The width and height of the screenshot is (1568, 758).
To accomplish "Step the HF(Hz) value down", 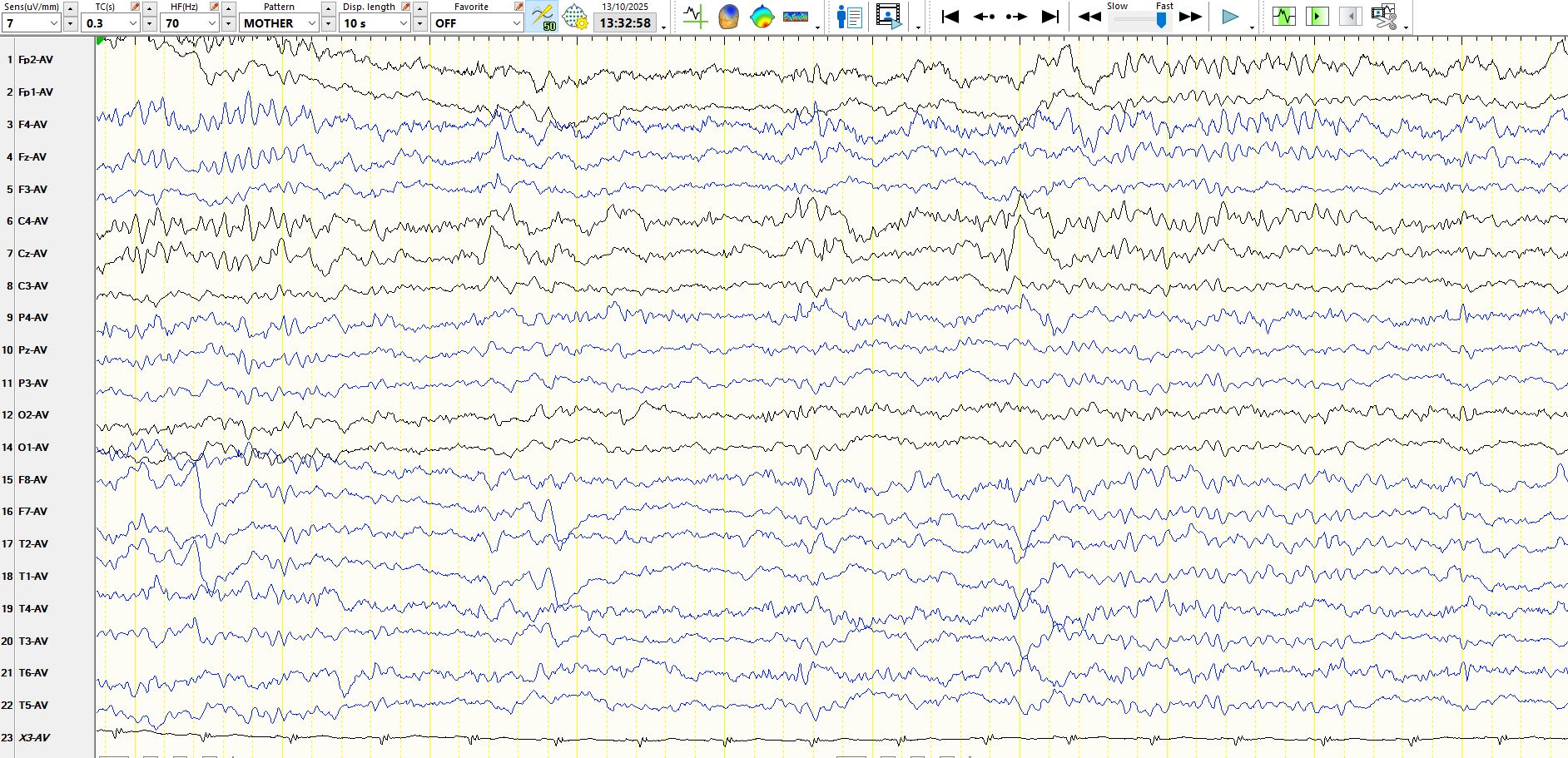I will [x=229, y=24].
